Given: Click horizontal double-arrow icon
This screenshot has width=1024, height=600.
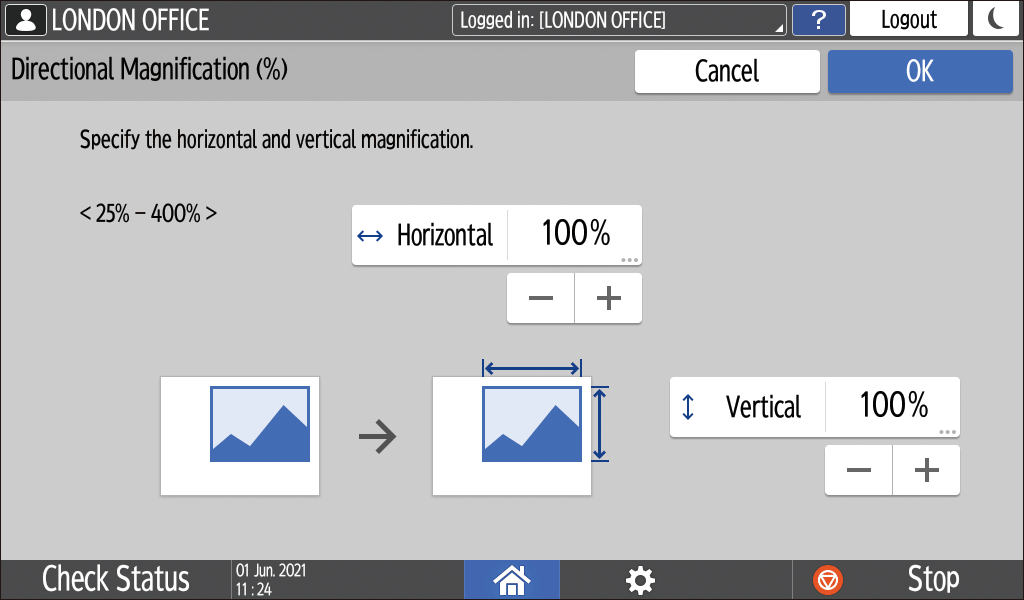Looking at the screenshot, I should tap(370, 236).
